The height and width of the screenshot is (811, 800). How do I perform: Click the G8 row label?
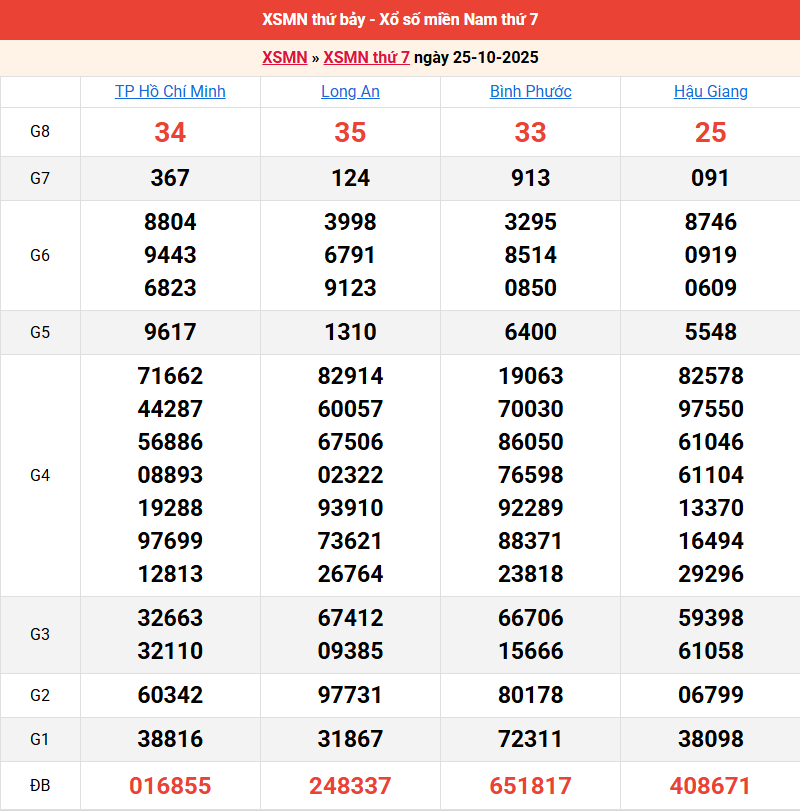pos(40,132)
